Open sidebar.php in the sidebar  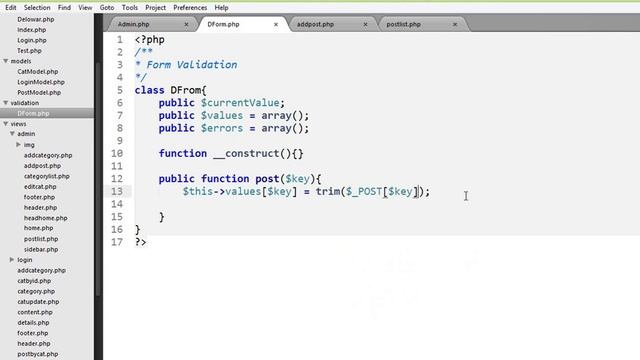41,249
